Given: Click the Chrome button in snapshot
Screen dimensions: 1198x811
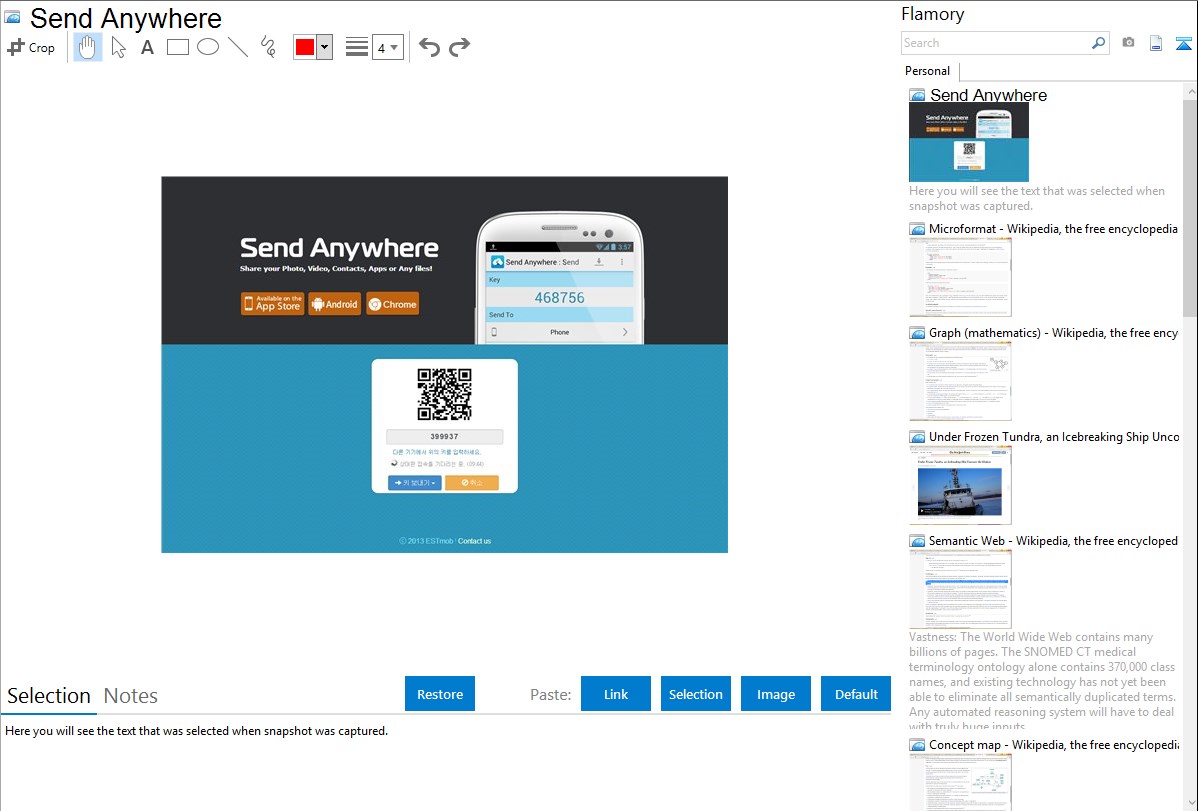Looking at the screenshot, I should click(393, 303).
